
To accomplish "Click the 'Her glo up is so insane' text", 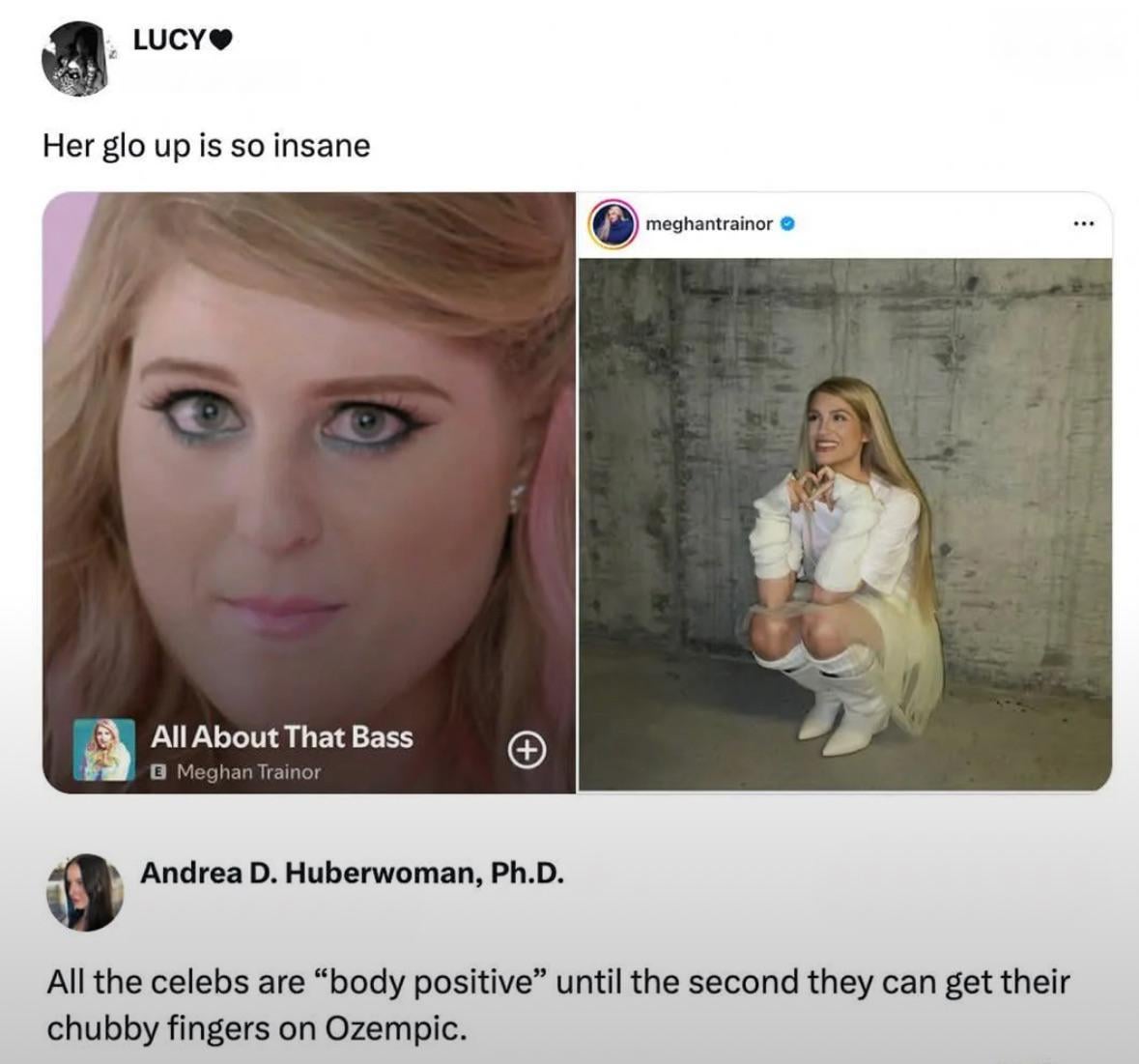I will [x=207, y=146].
